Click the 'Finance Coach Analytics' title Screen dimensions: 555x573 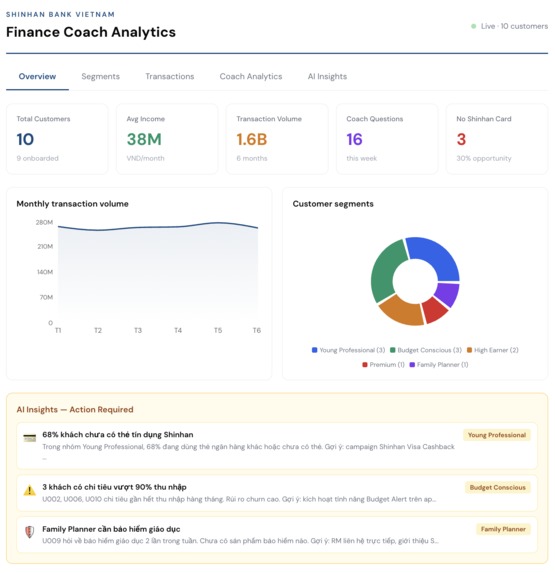(91, 32)
